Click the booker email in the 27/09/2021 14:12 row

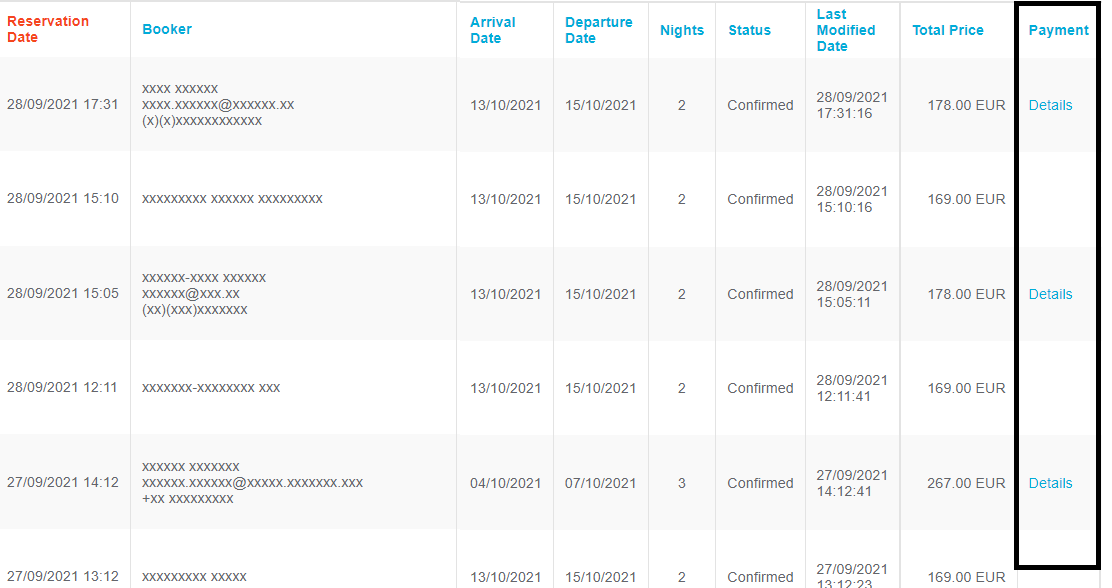[x=252, y=482]
